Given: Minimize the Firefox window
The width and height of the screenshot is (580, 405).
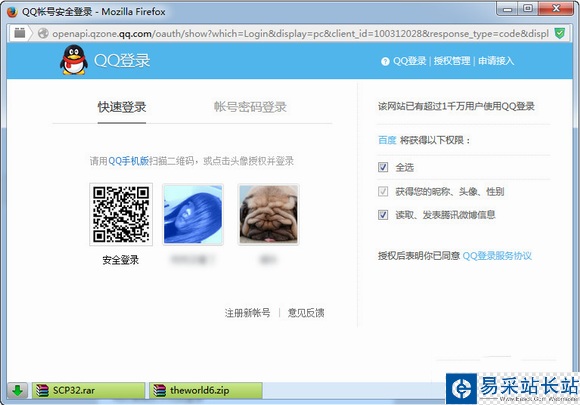Looking at the screenshot, I should [x=507, y=9].
